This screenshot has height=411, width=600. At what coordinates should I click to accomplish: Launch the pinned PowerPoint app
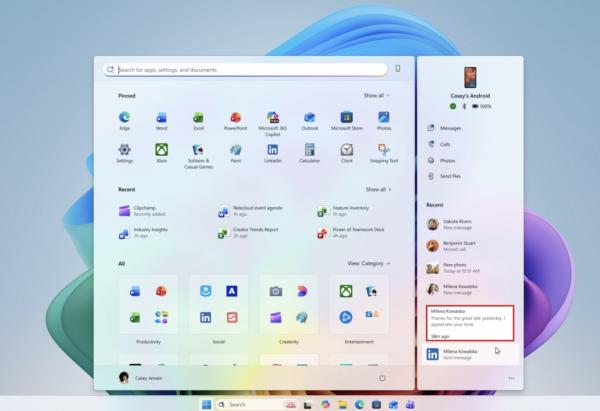point(235,121)
